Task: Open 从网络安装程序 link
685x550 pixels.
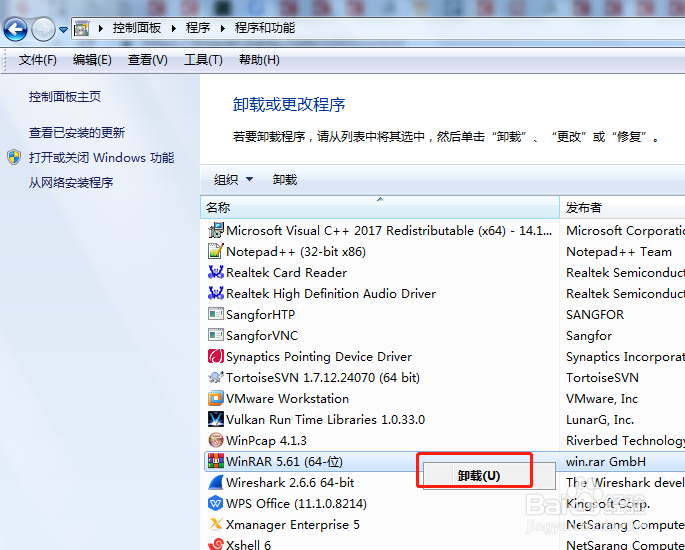Action: [x=71, y=183]
